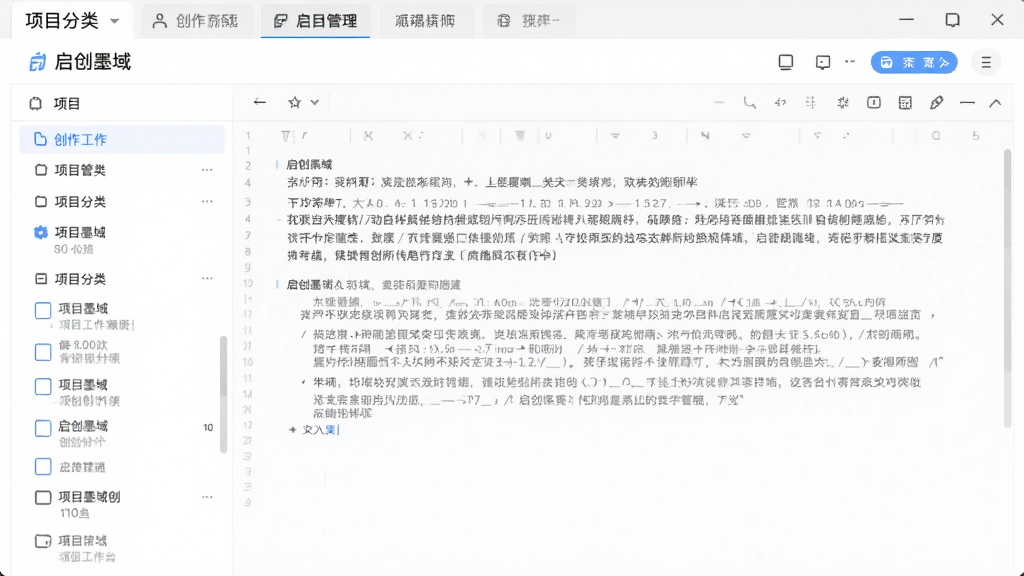
Task: Star this document as favorite
Action: pos(295,102)
